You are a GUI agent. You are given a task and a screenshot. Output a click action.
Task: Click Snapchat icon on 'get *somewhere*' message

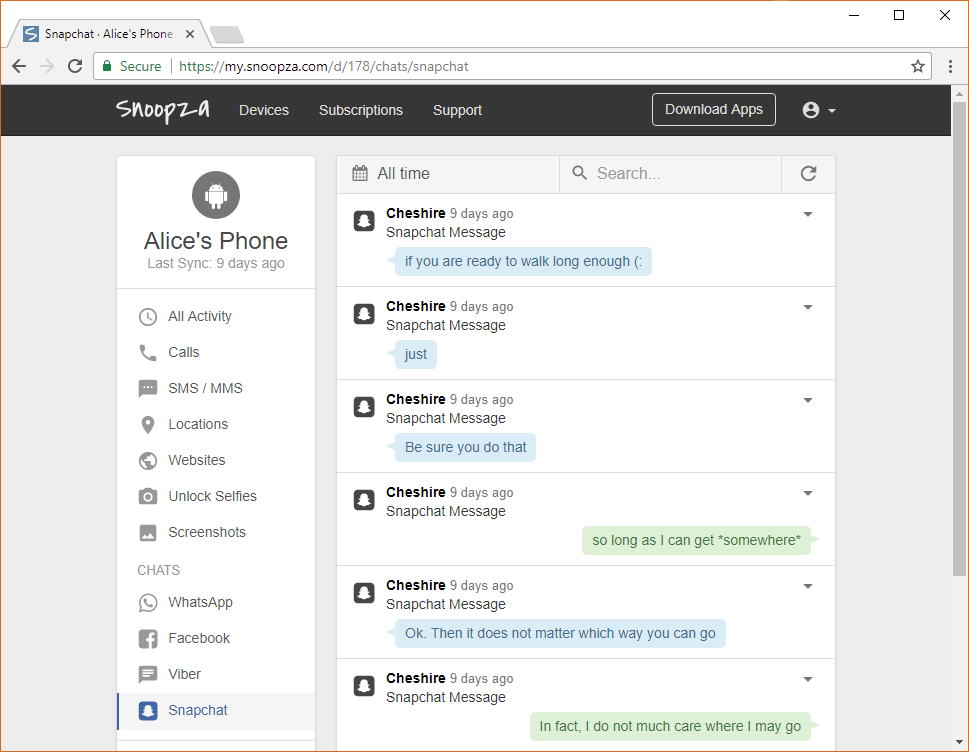pos(364,500)
